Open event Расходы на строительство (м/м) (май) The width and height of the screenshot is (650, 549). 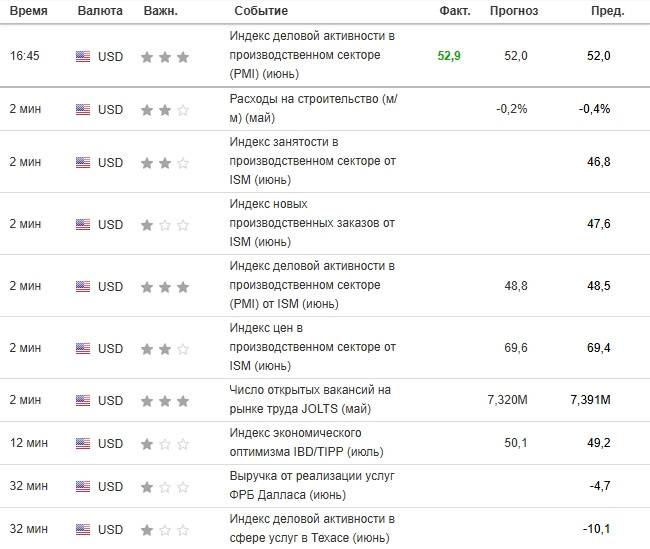pos(313,108)
